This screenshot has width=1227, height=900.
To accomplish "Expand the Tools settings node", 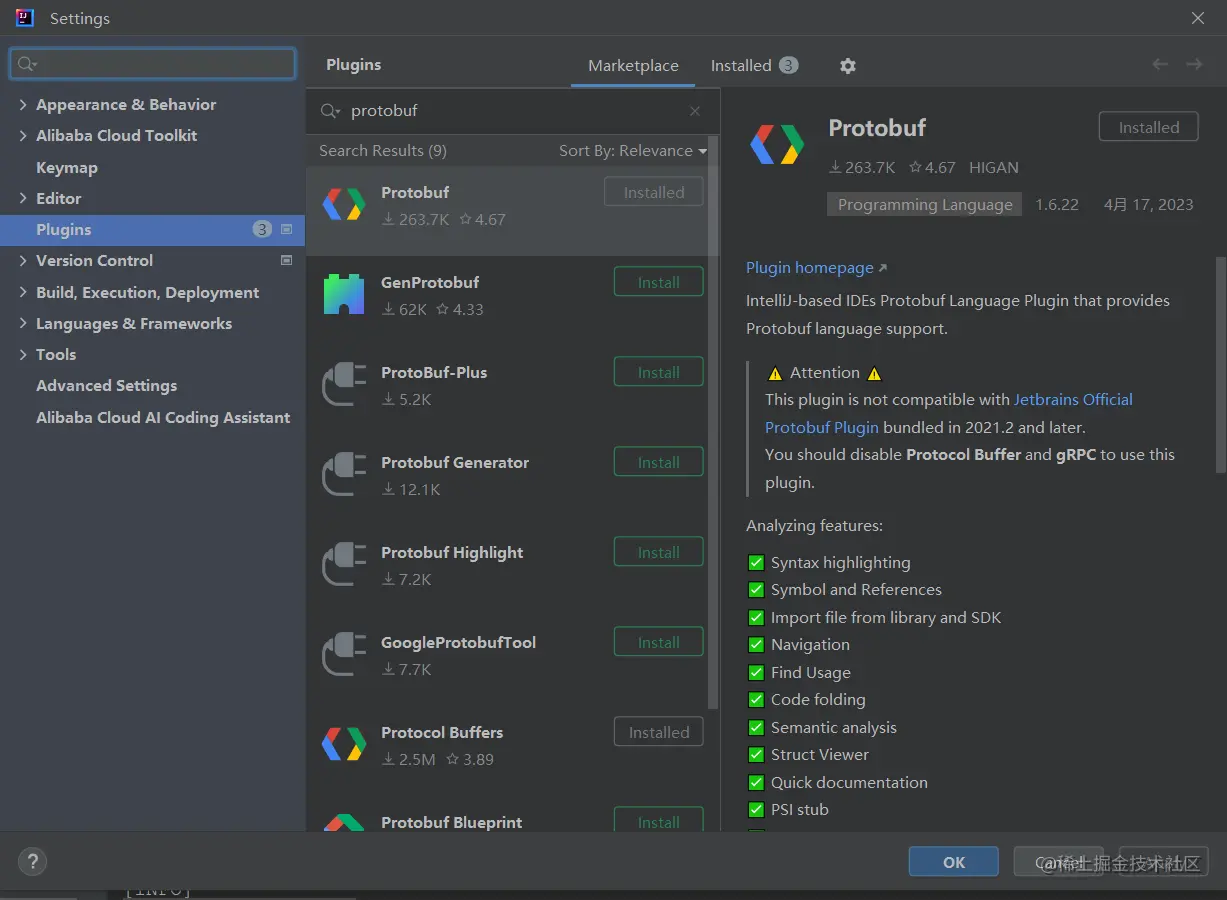I will (x=23, y=354).
